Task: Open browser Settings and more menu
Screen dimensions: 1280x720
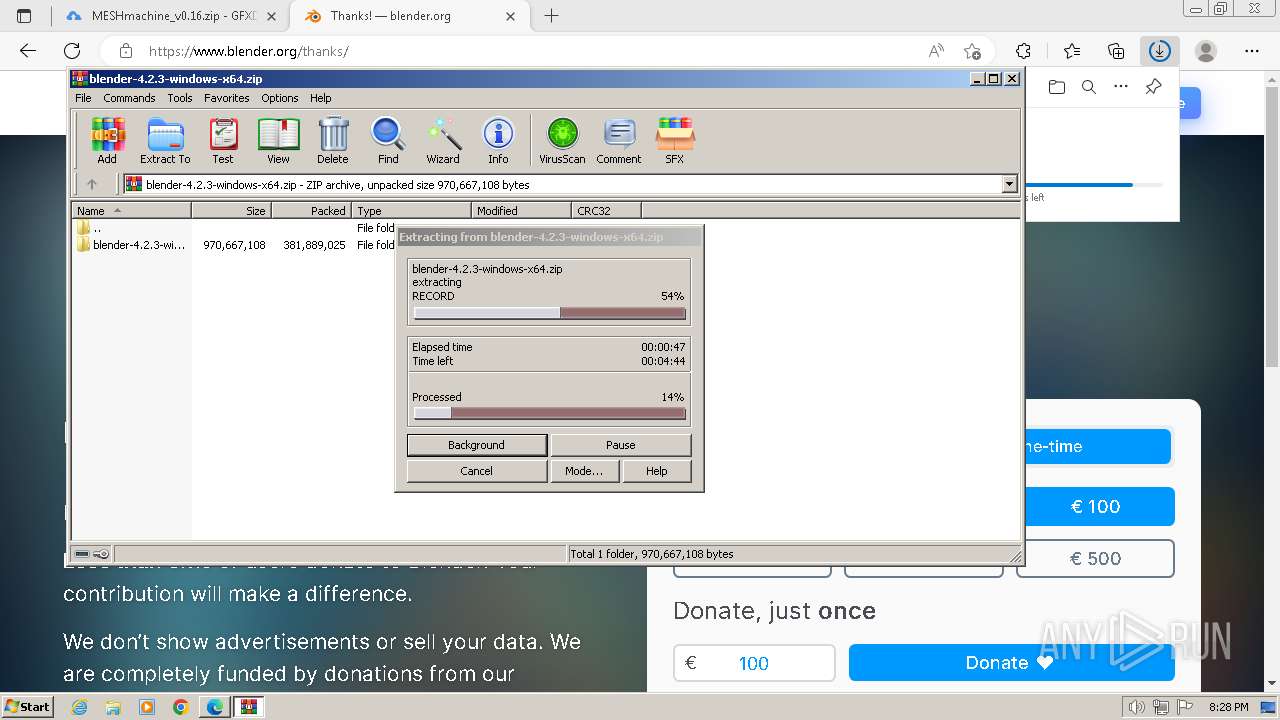Action: [1252, 51]
